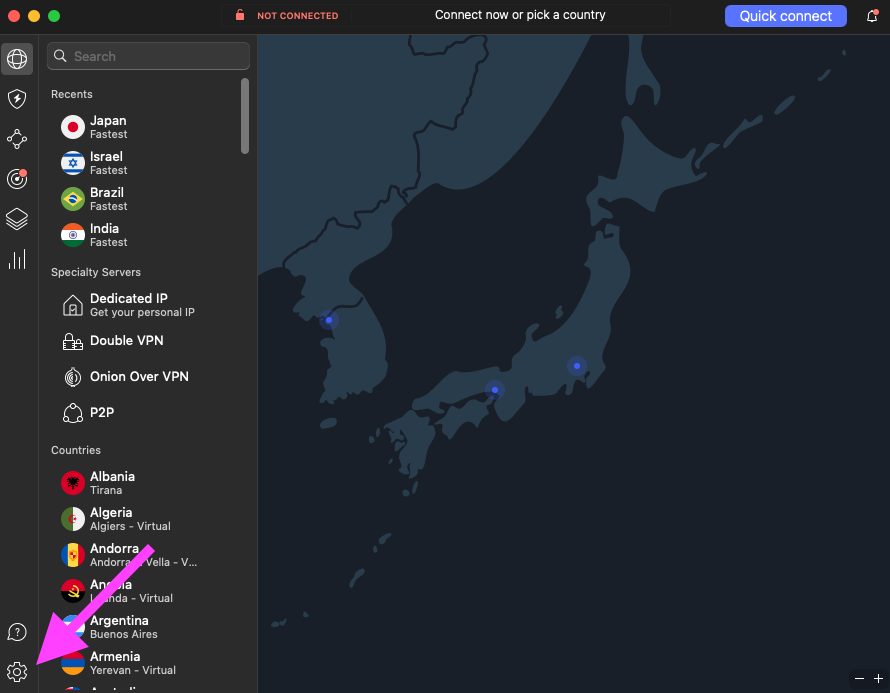This screenshot has height=693, width=890.
Task: Select Armenia Yerevan - Virtual
Action: coord(146,663)
